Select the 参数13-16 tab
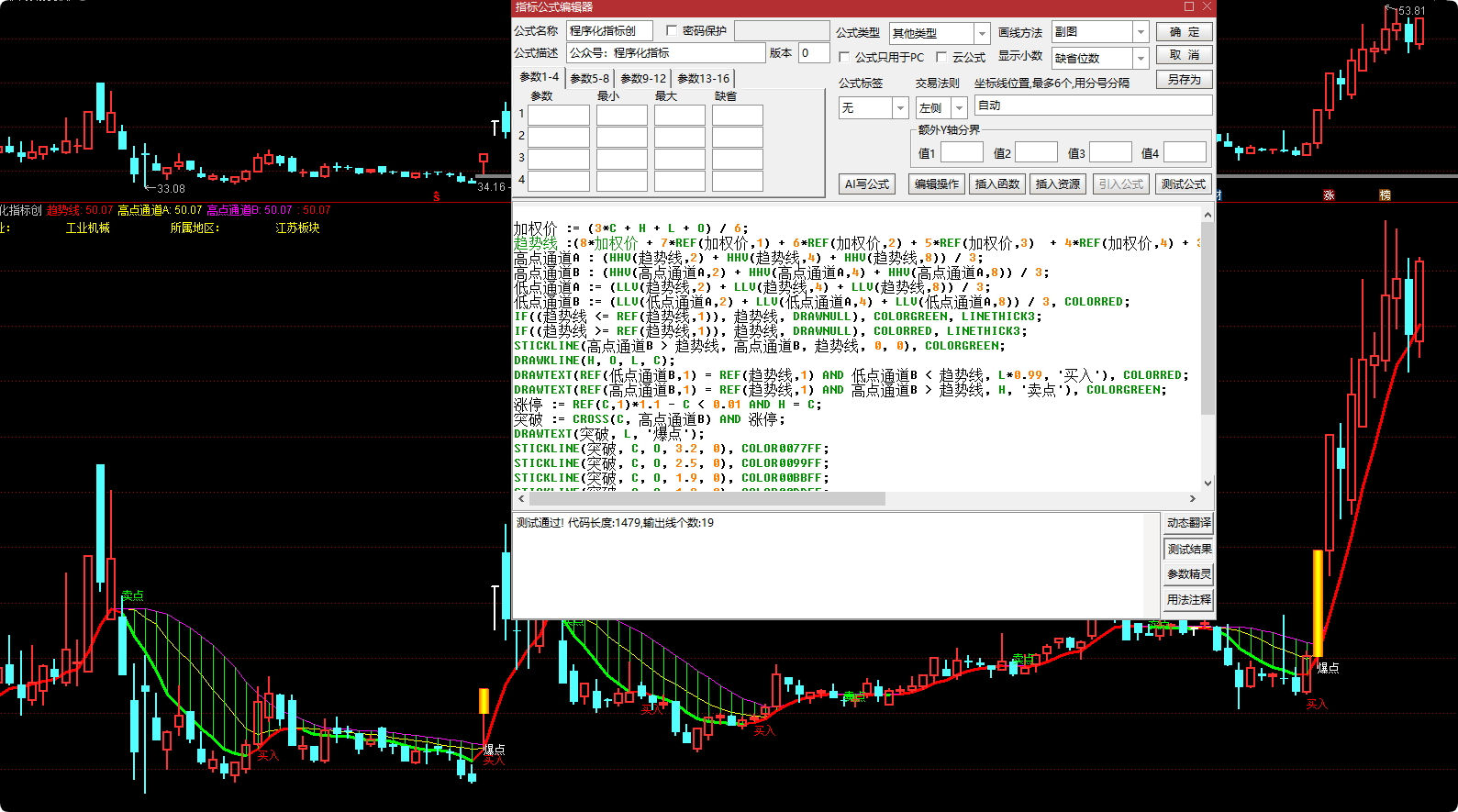 pos(703,79)
